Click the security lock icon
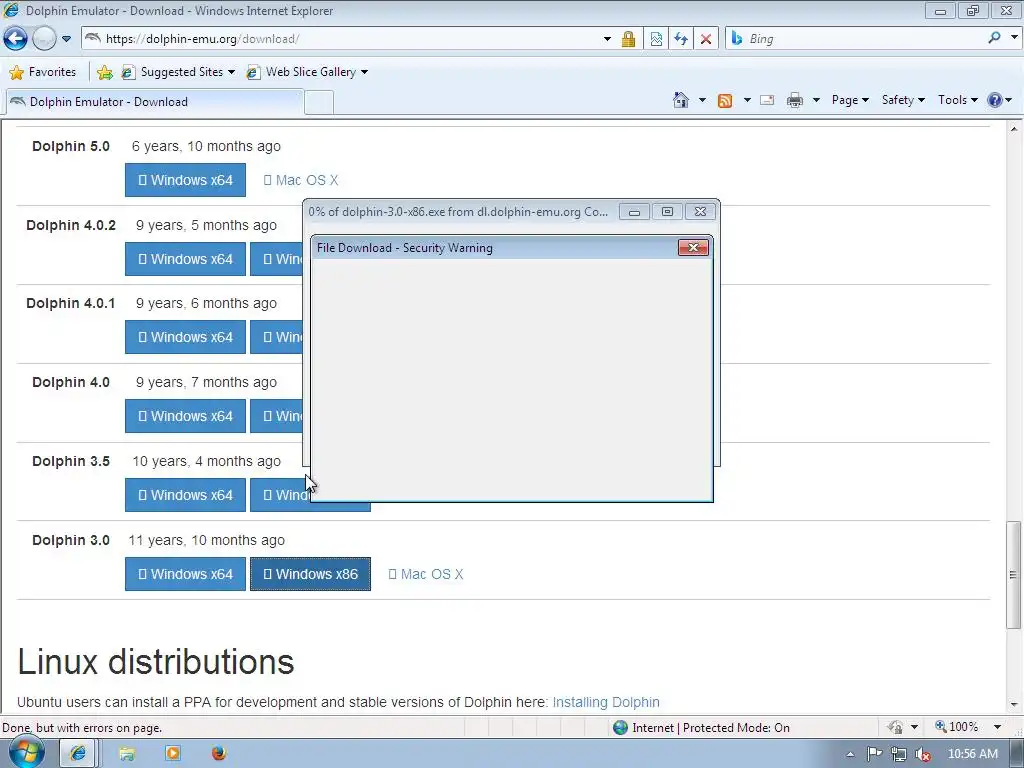This screenshot has width=1024, height=768. click(628, 39)
